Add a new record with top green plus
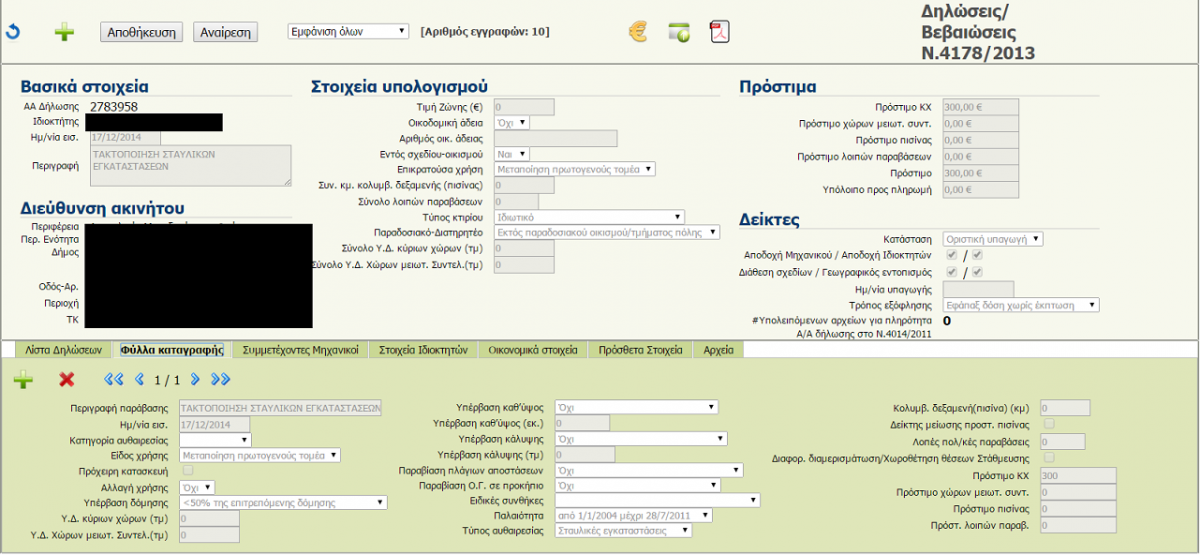The width and height of the screenshot is (1200, 555). (x=64, y=32)
